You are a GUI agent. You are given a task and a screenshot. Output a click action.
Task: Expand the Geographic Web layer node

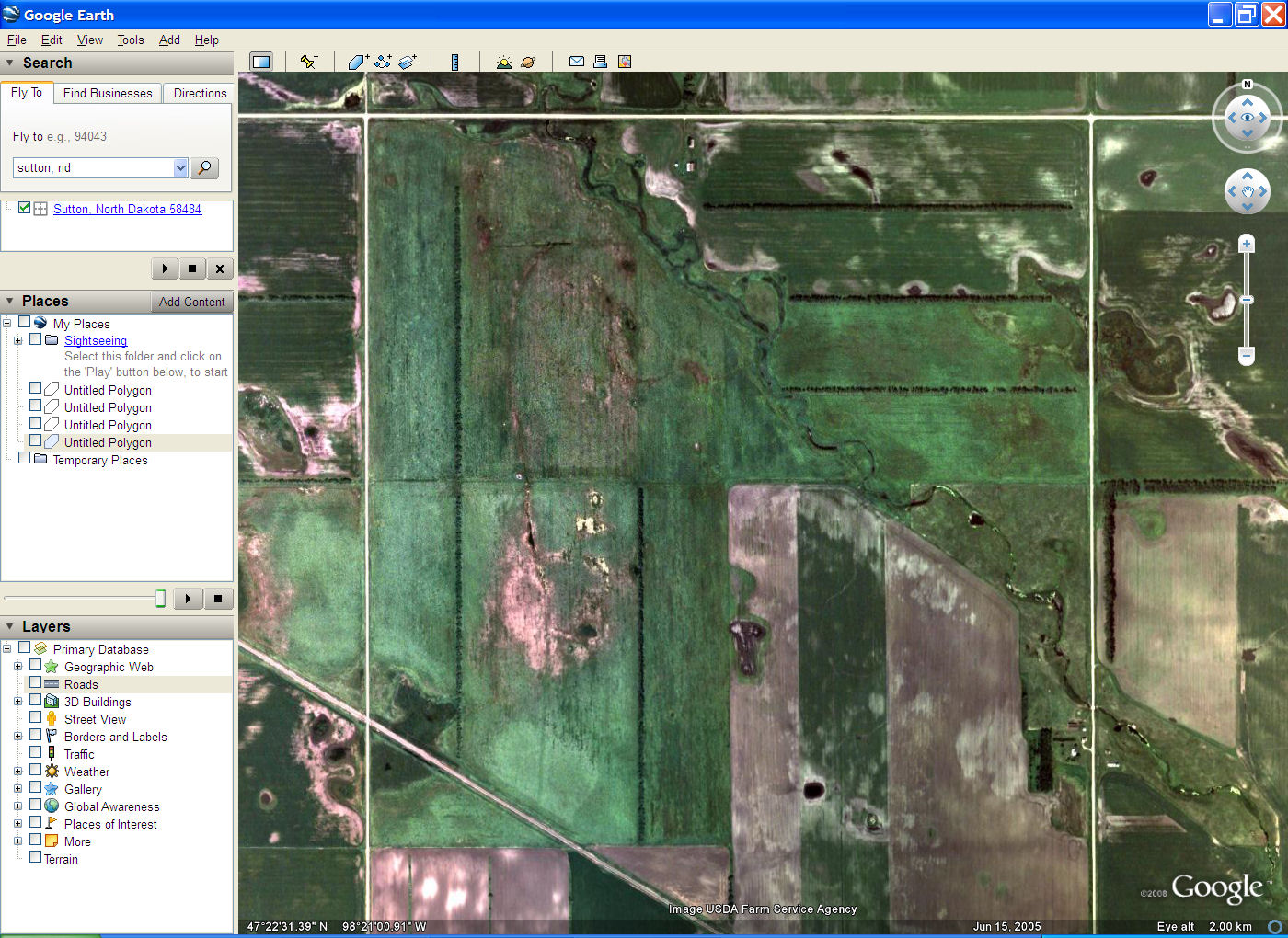point(17,667)
